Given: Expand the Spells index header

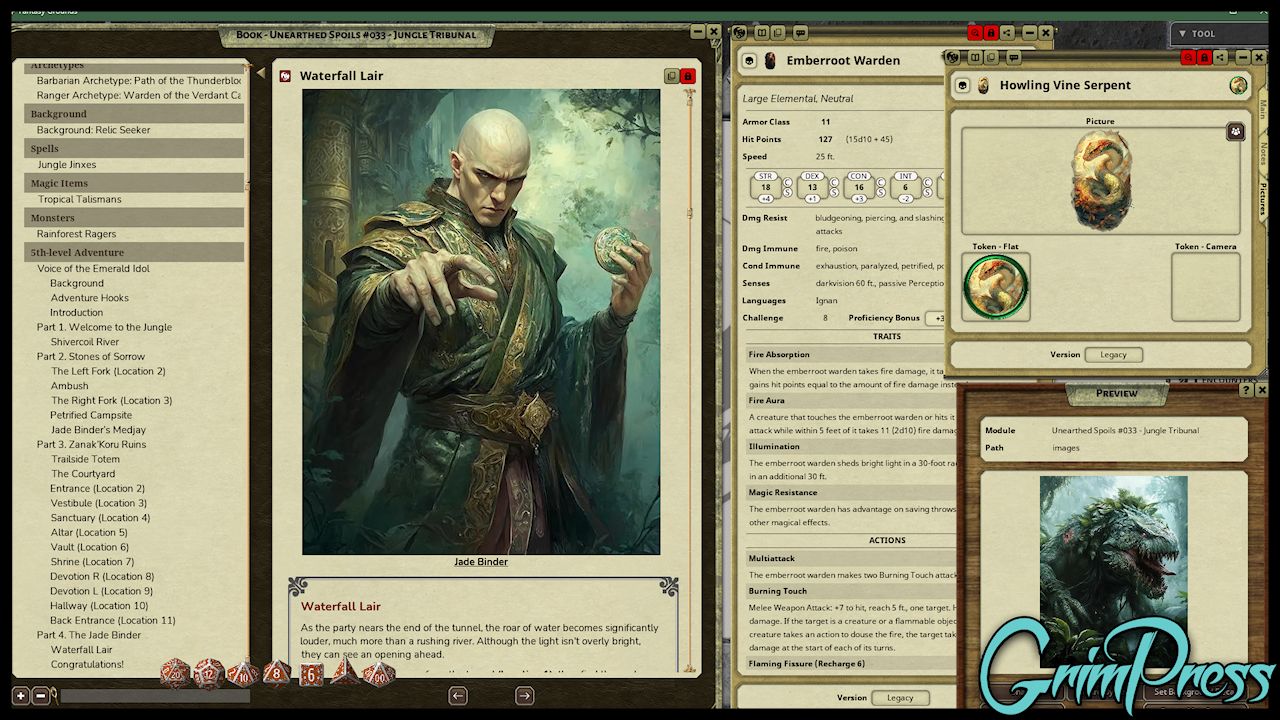Looking at the screenshot, I should pos(134,149).
